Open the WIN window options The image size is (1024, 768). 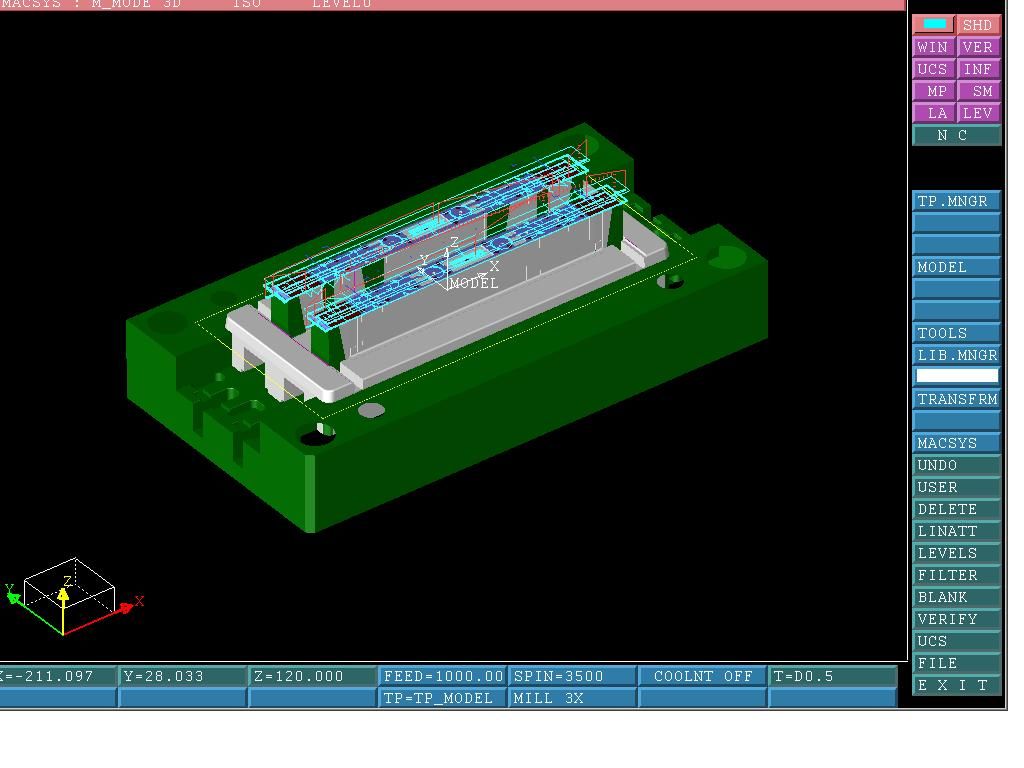(934, 47)
